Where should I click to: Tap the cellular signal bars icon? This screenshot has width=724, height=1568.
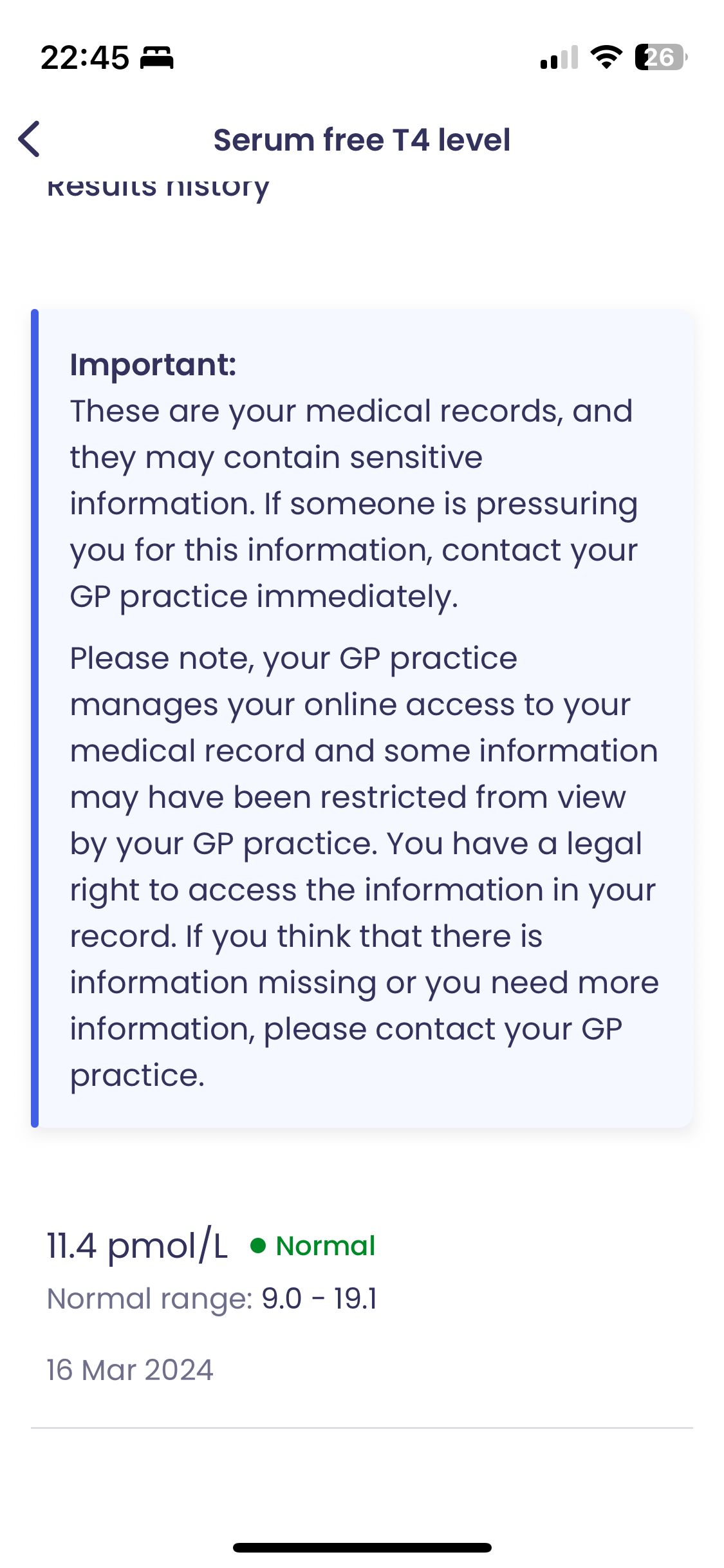(559, 58)
